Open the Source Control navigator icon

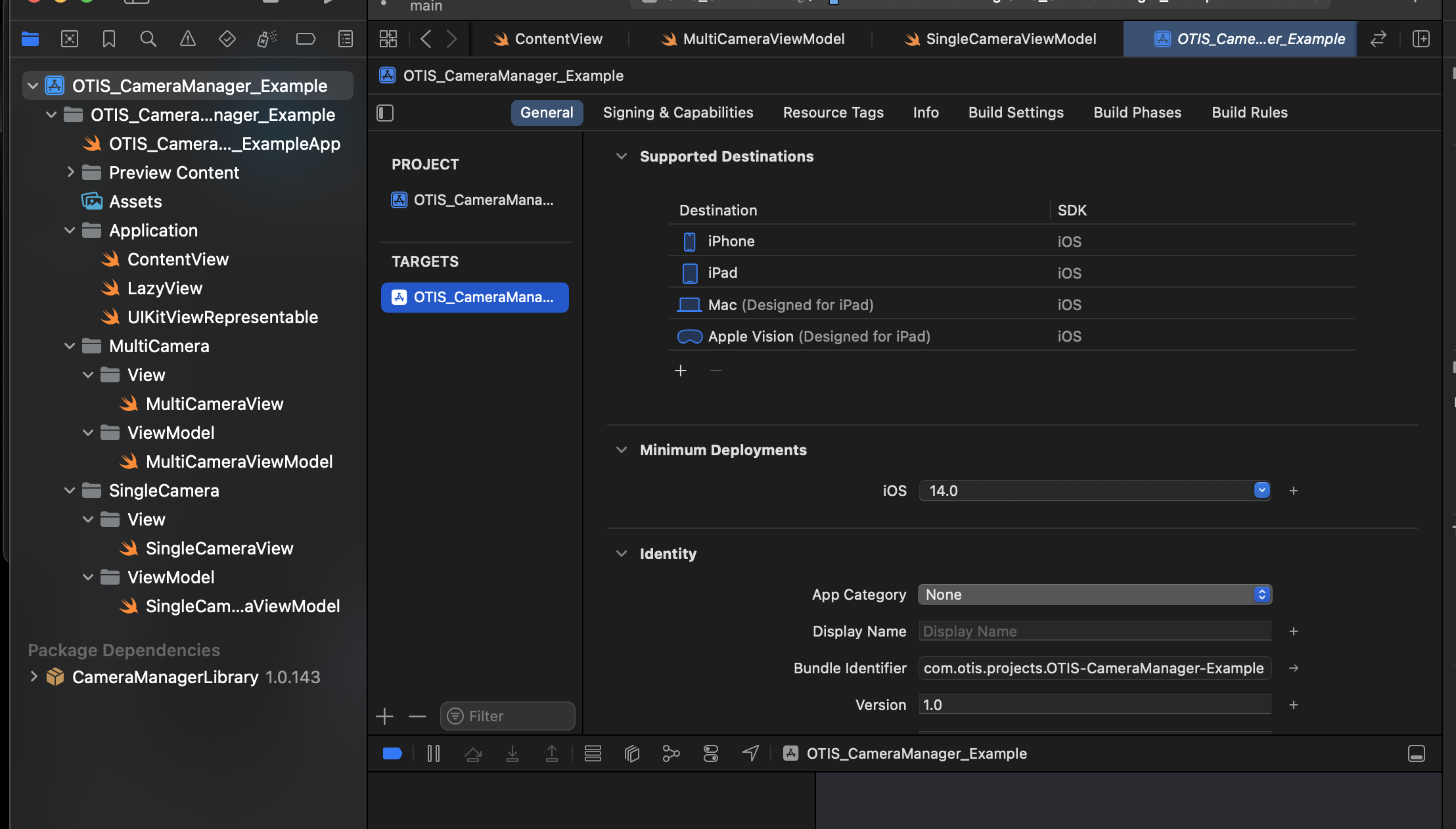point(70,39)
